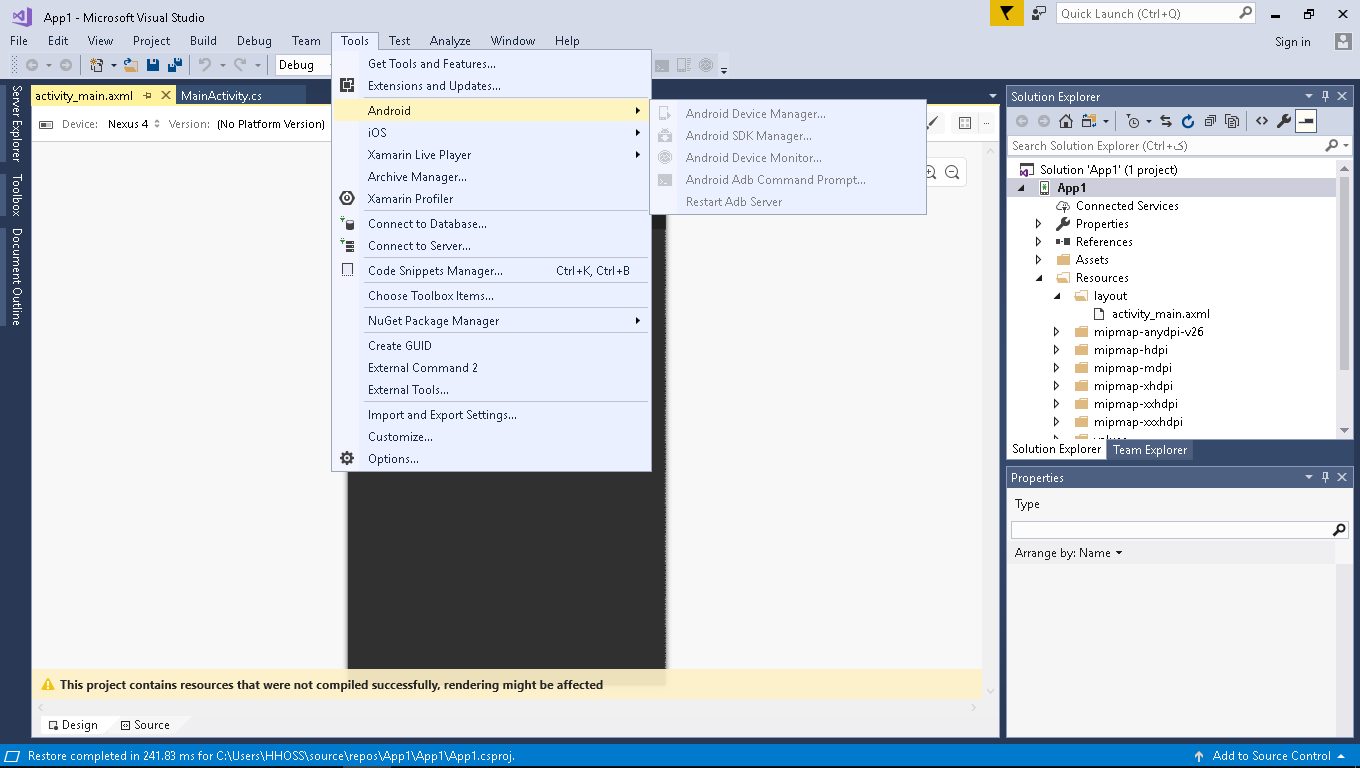Click the Save toolbar icon
This screenshot has height=768, width=1360.
tap(153, 65)
